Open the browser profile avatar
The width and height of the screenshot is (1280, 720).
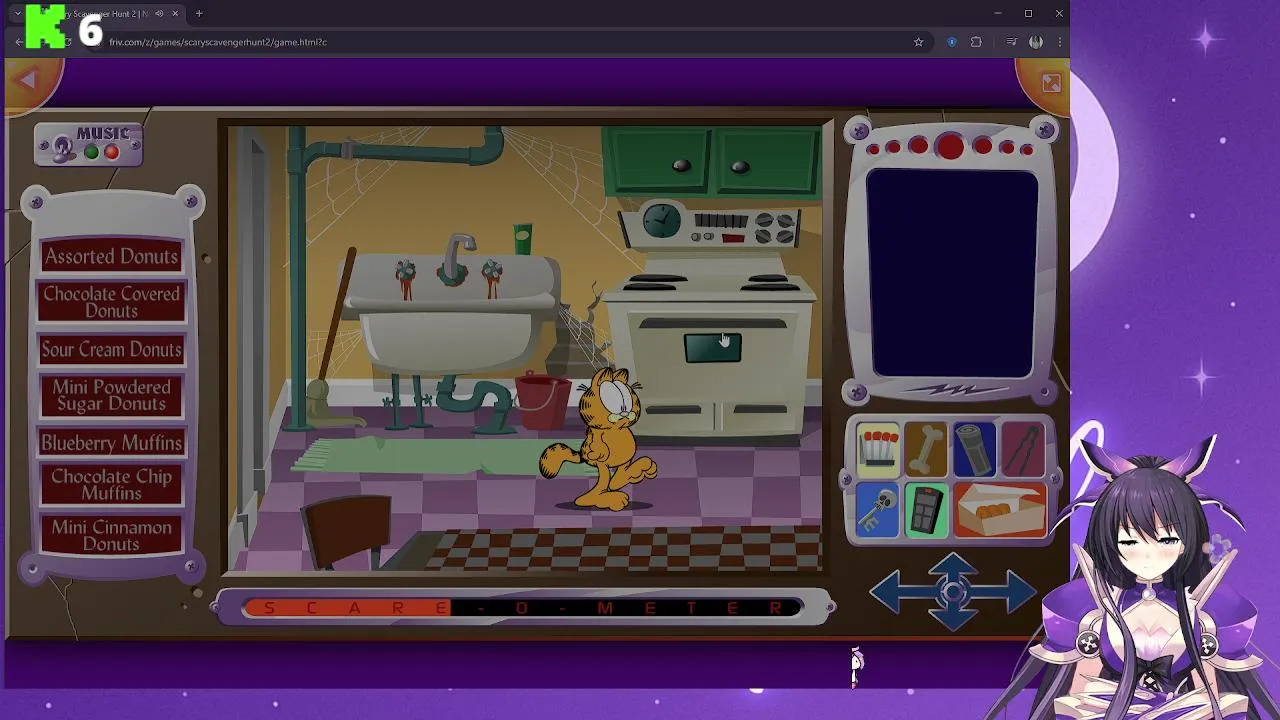[1036, 42]
